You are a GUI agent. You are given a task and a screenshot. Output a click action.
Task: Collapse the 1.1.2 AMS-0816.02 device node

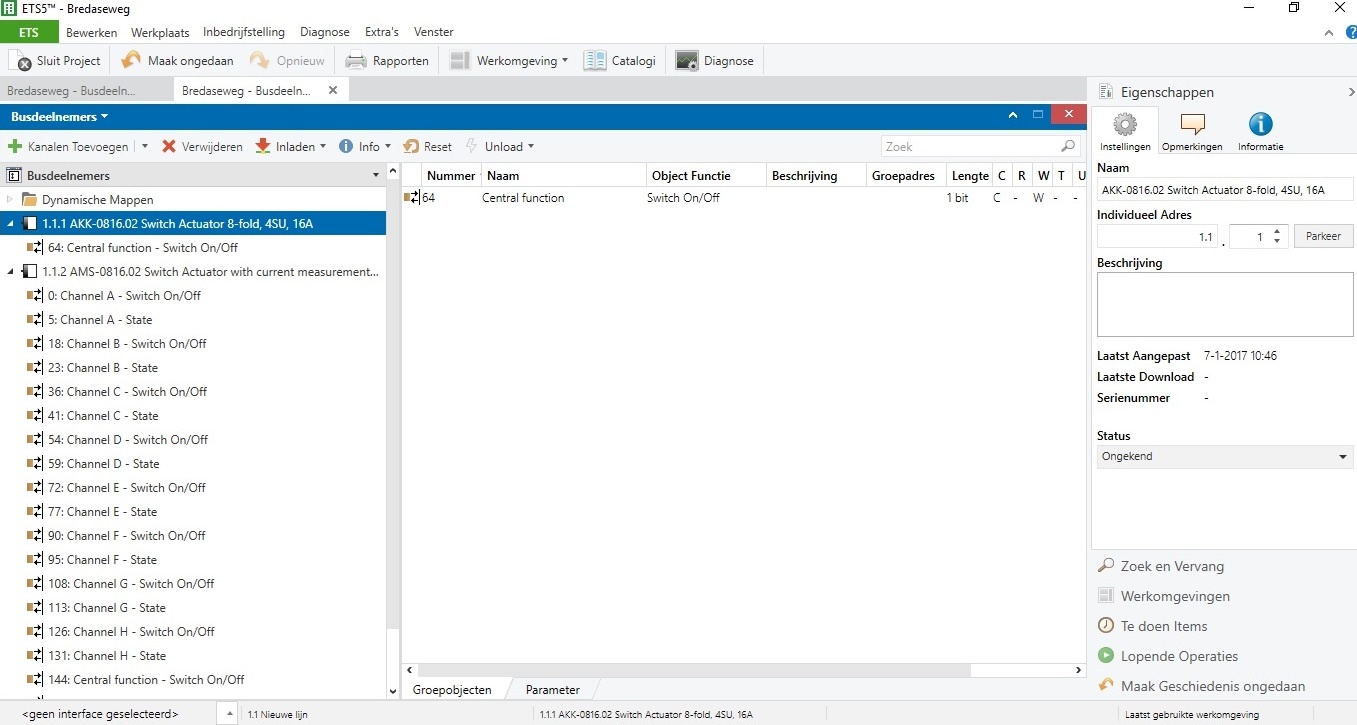point(10,272)
